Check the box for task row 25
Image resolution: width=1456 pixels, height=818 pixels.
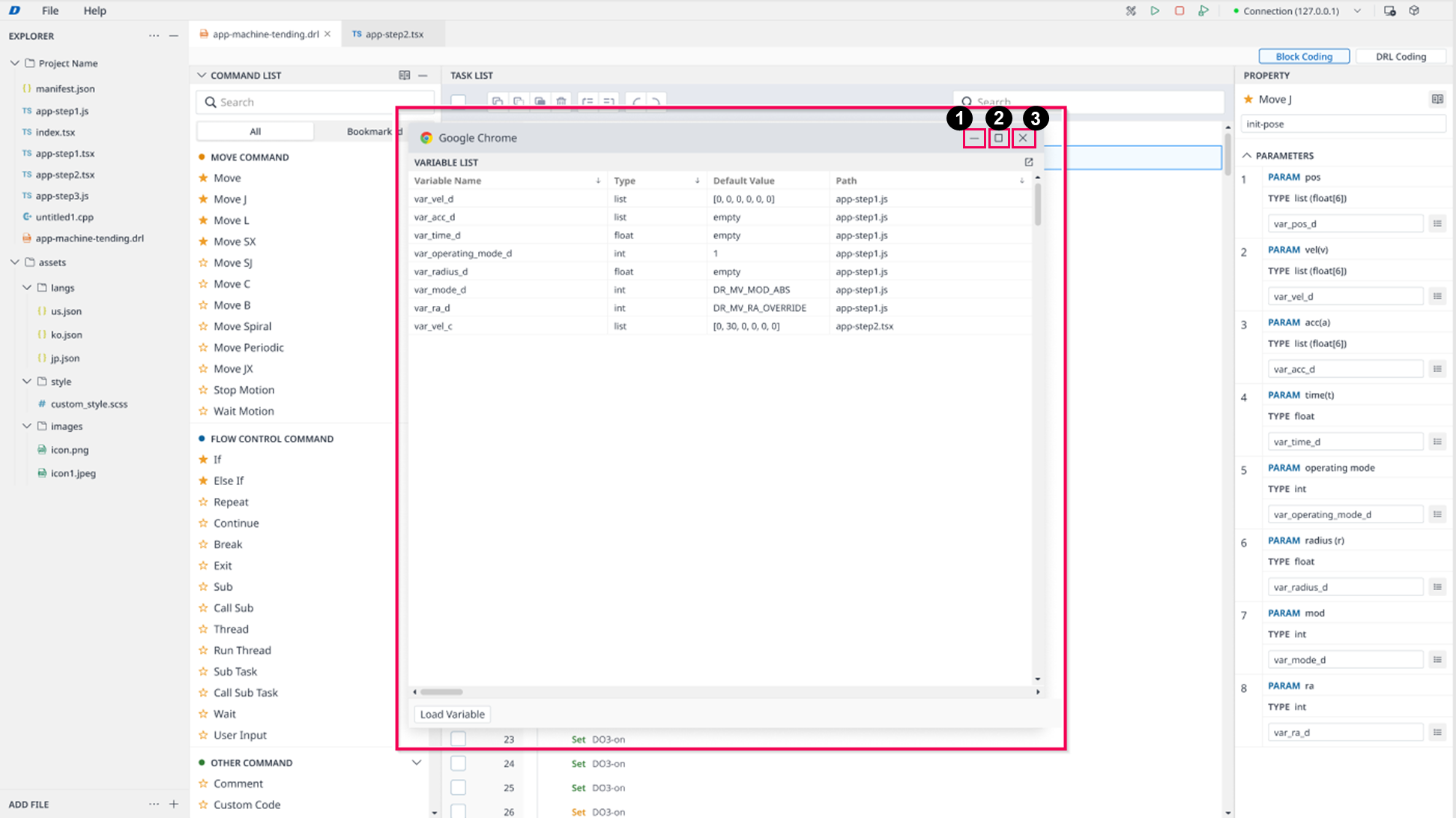[458, 787]
